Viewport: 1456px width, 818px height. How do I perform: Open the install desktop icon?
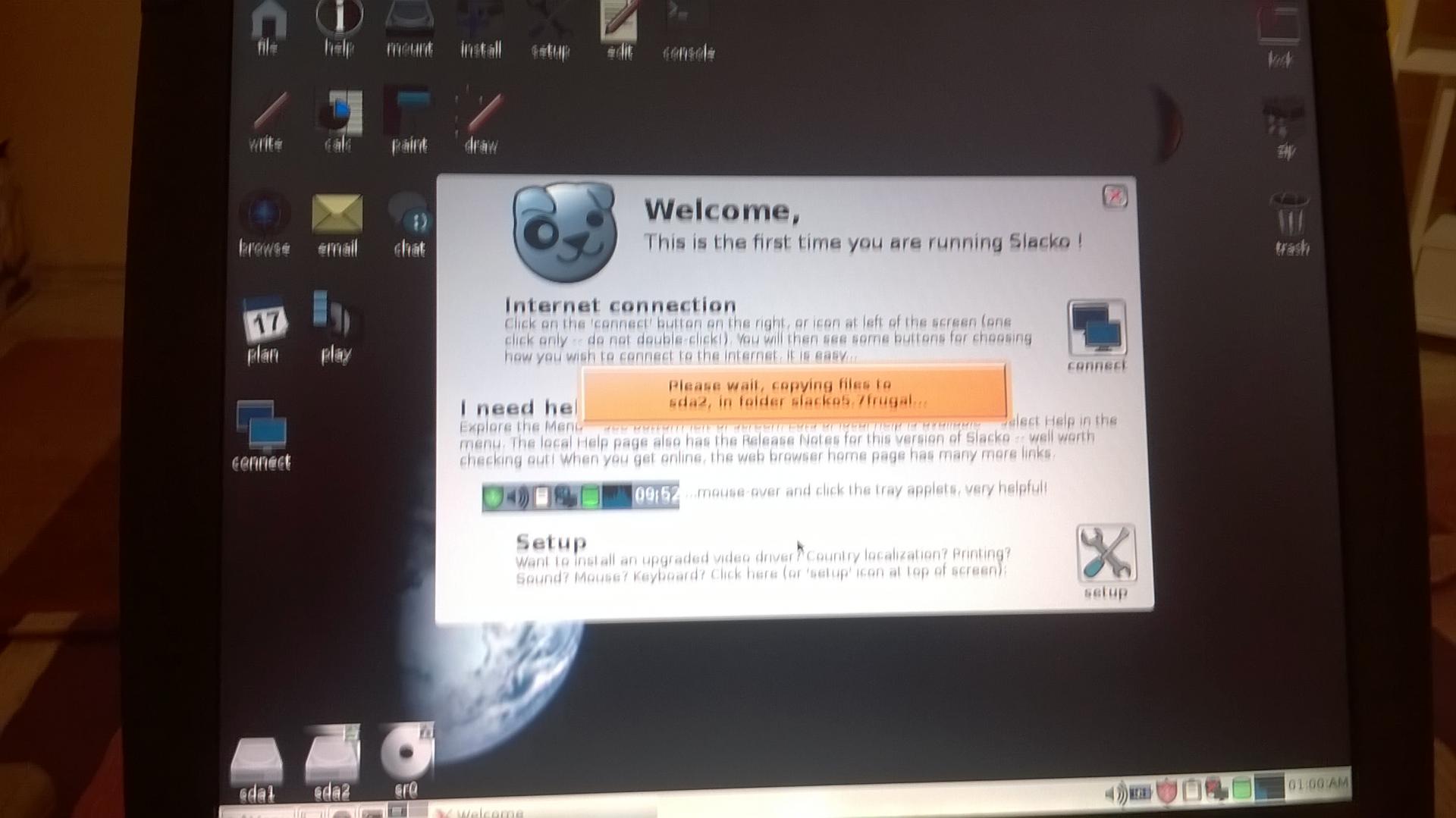click(481, 30)
